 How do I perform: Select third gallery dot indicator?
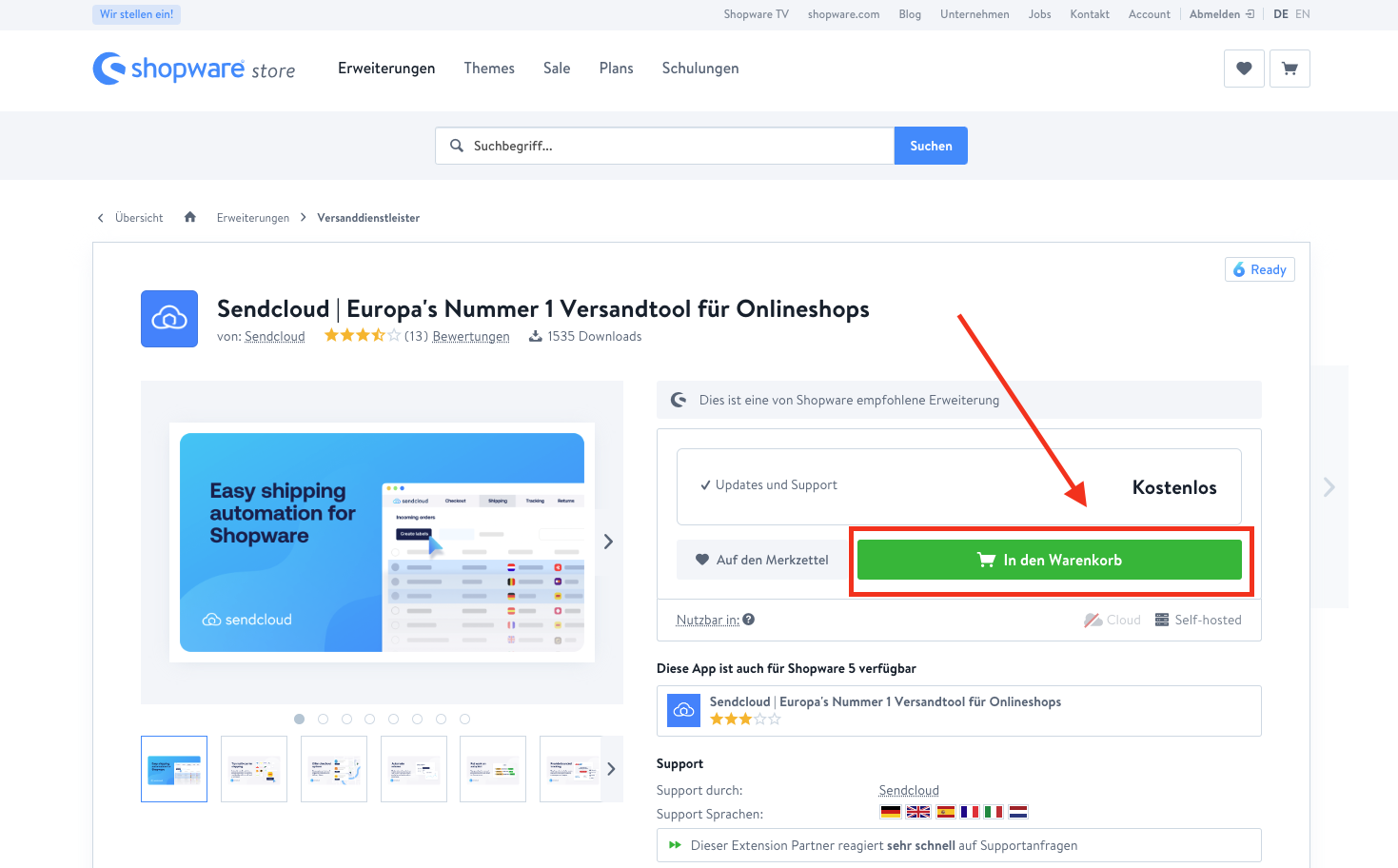pyautogui.click(x=346, y=720)
